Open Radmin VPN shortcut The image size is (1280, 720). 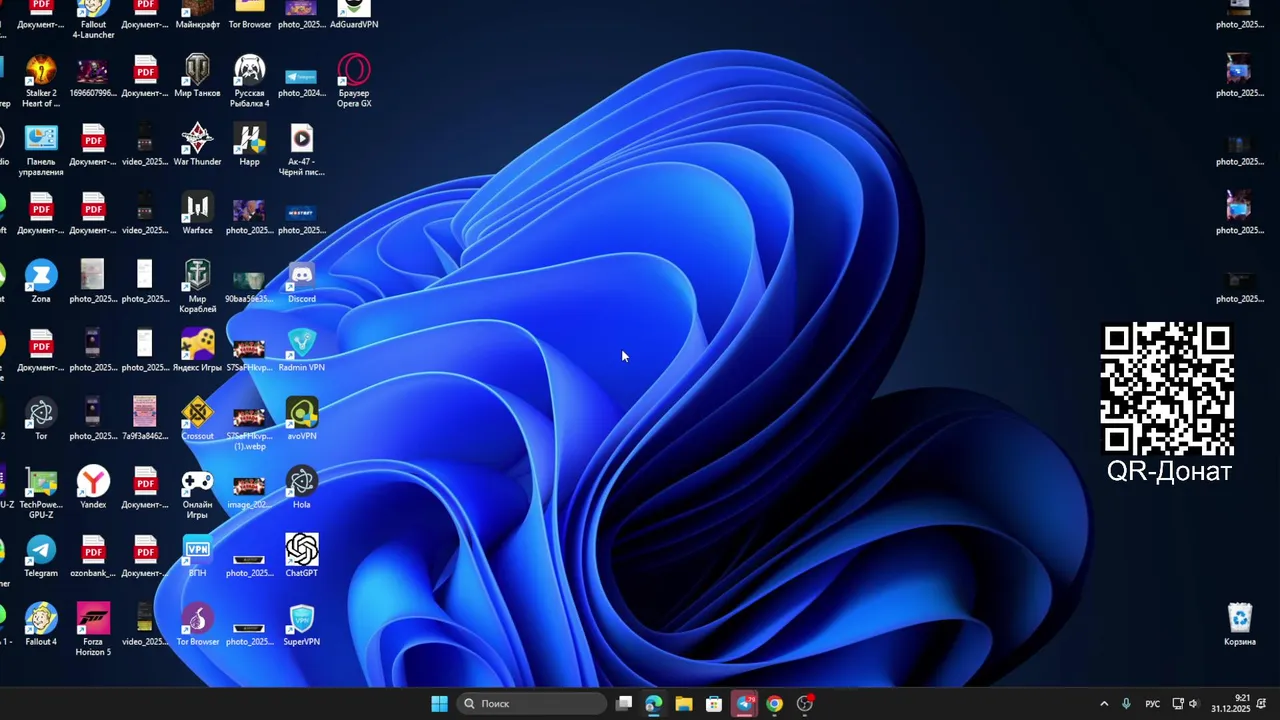point(301,350)
